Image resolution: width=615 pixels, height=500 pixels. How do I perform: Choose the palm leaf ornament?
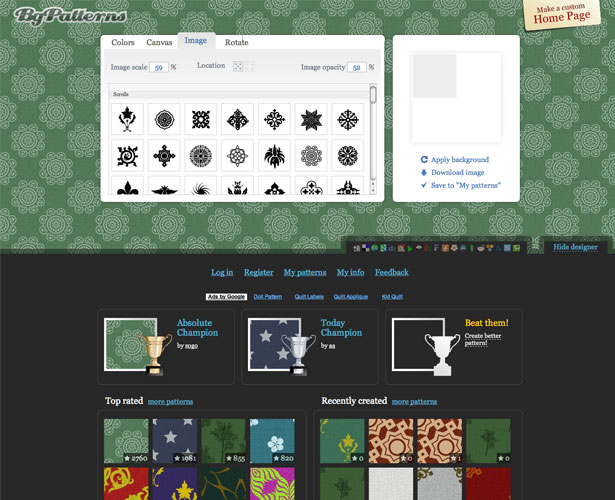pyautogui.click(x=274, y=156)
